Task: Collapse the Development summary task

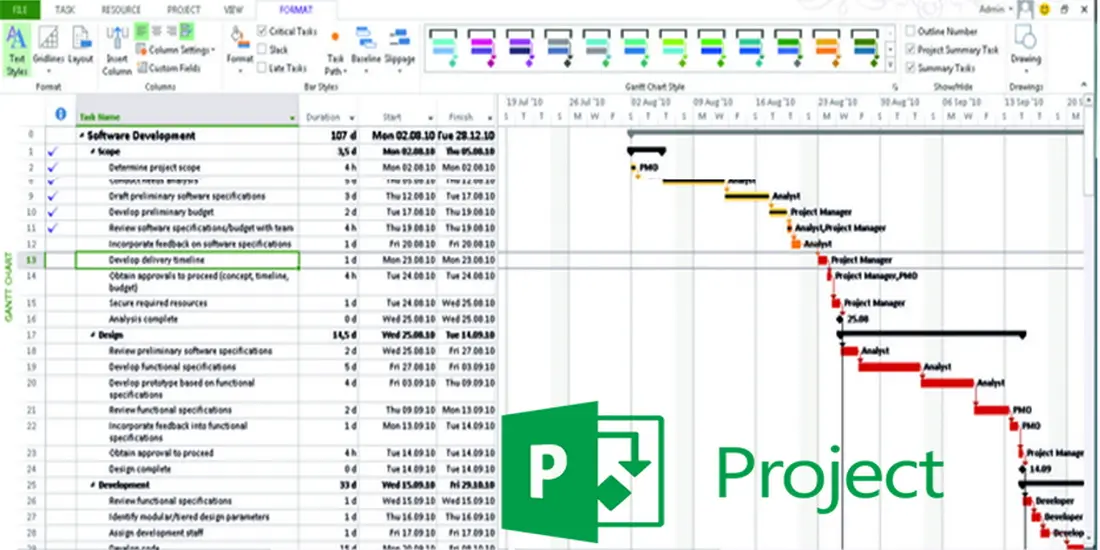Action: [93, 485]
